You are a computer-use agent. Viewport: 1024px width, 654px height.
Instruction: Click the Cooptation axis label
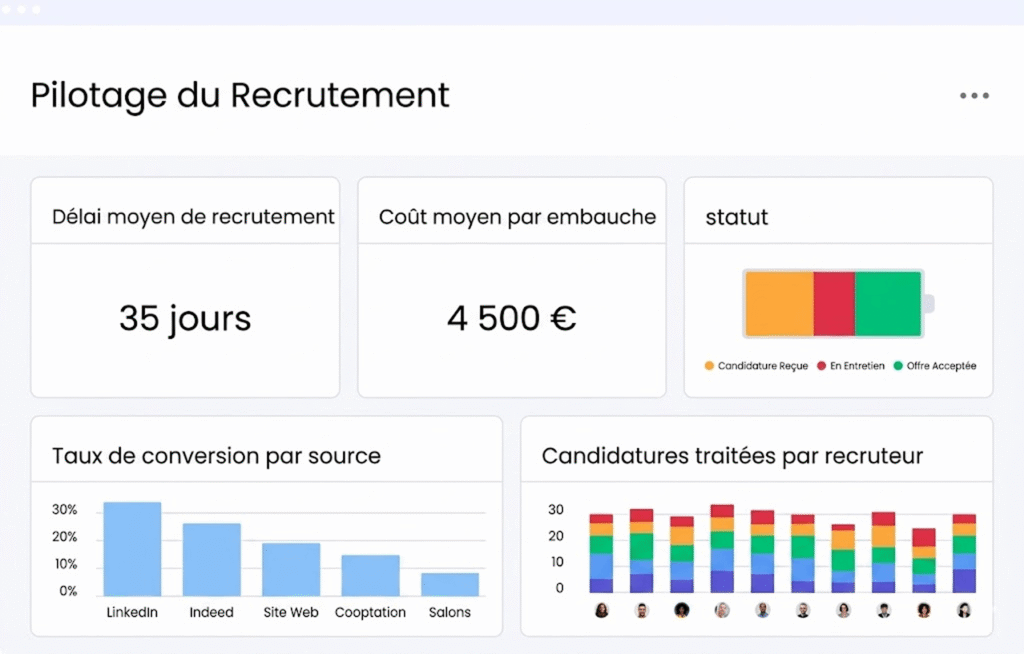(x=370, y=613)
